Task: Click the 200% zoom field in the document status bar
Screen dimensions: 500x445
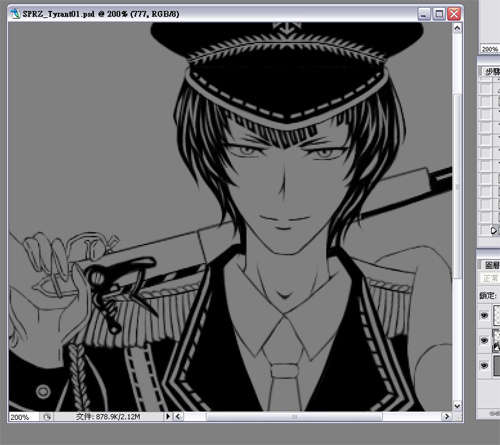Action: pyautogui.click(x=24, y=417)
